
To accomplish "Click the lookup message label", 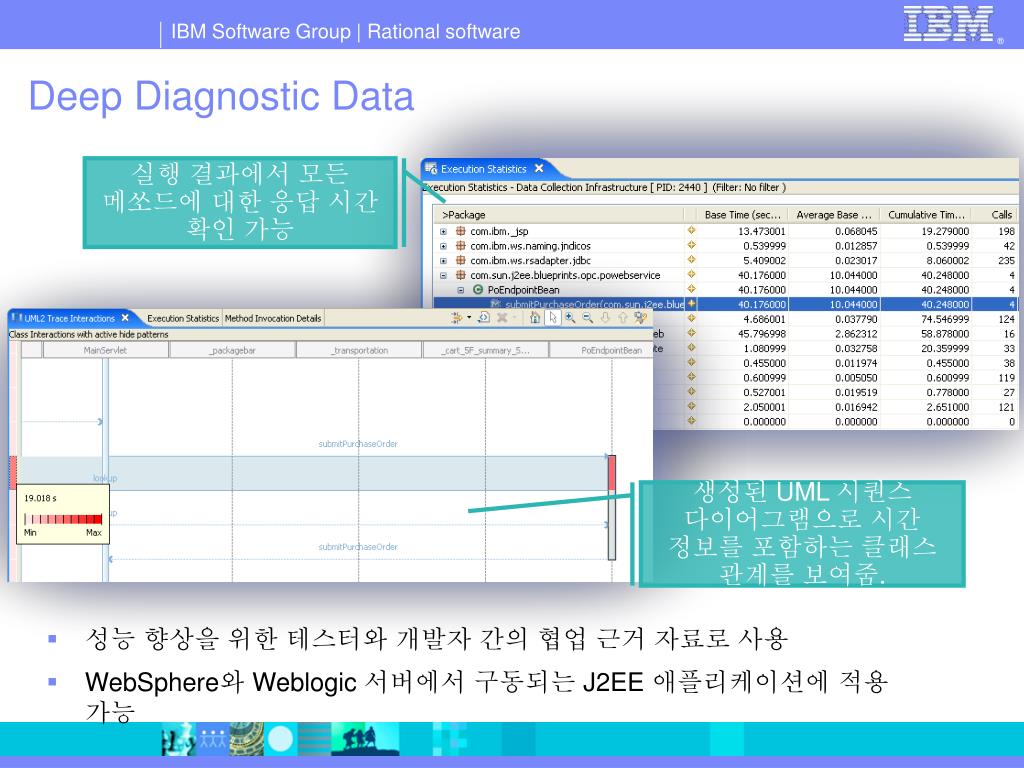I will 105,479.
